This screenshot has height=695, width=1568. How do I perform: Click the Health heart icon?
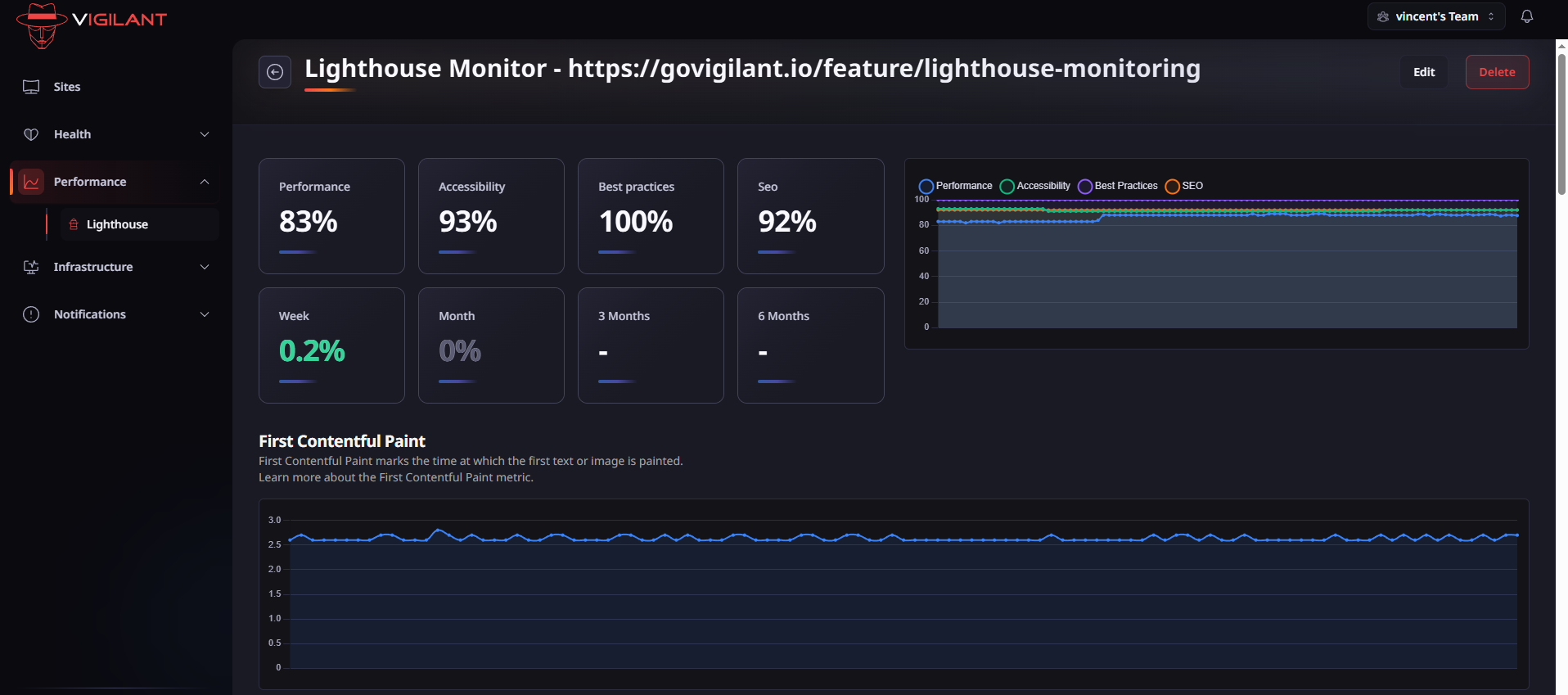31,134
